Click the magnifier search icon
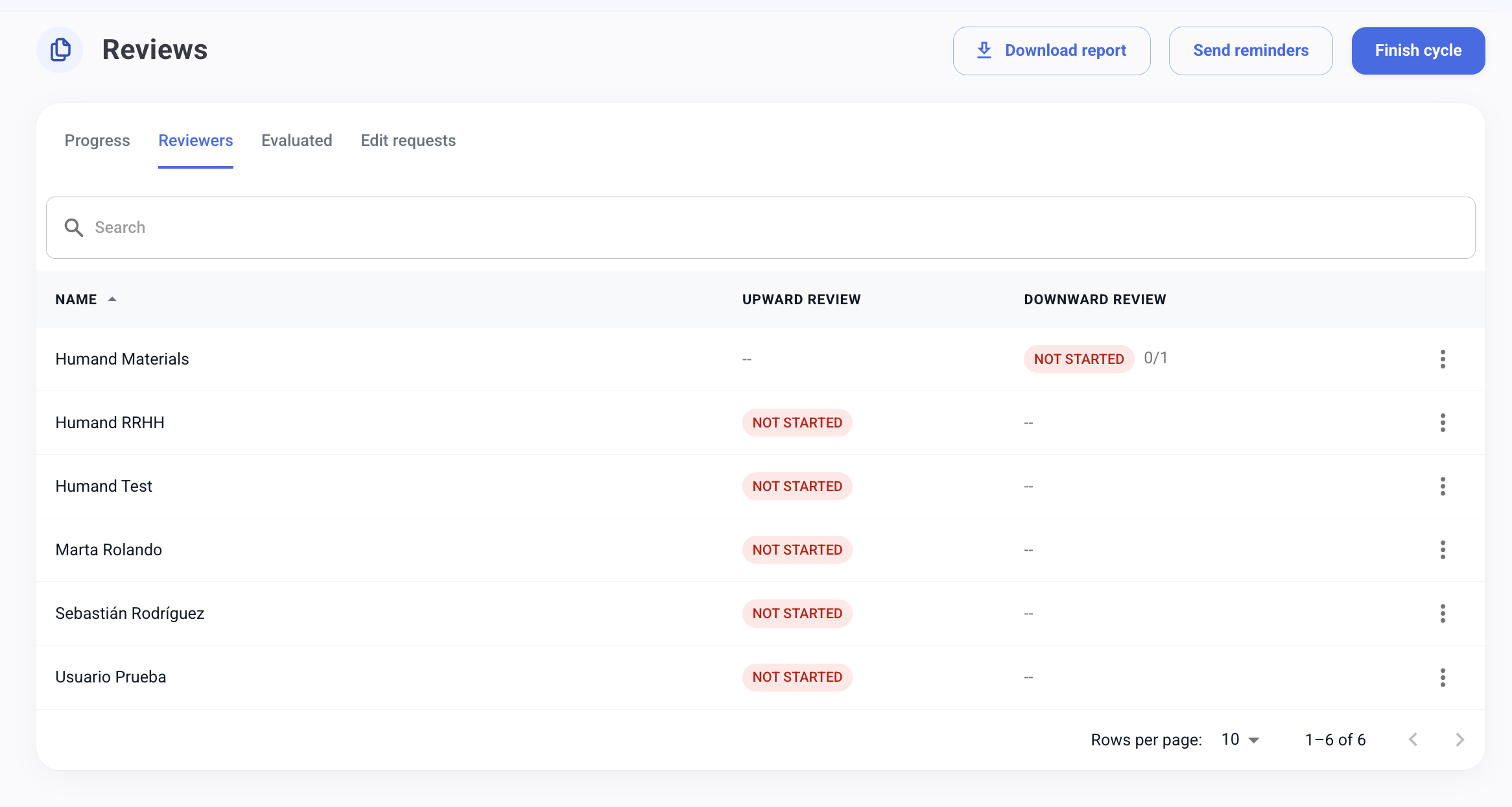The image size is (1512, 807). click(x=74, y=228)
